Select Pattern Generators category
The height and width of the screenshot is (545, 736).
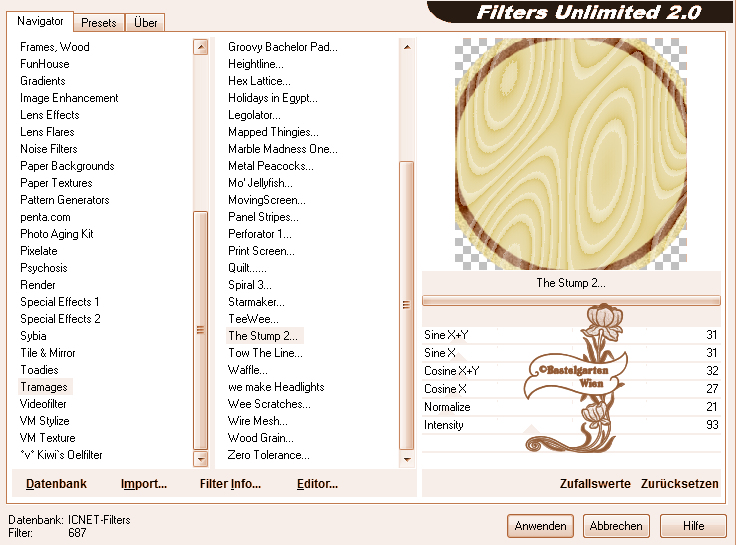(x=65, y=200)
